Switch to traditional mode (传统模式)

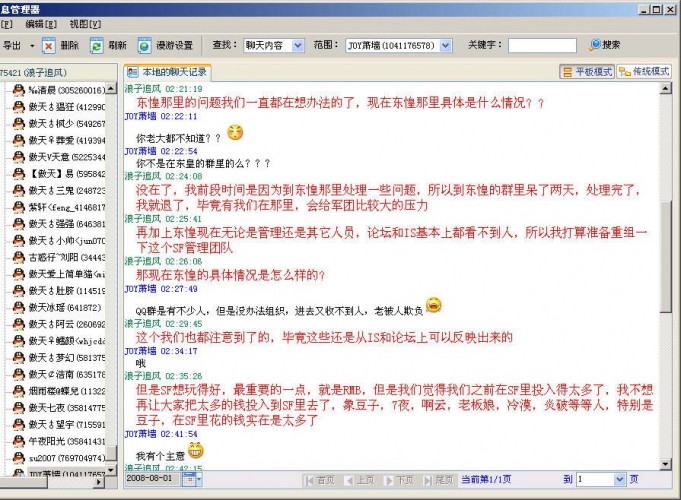tap(644, 72)
